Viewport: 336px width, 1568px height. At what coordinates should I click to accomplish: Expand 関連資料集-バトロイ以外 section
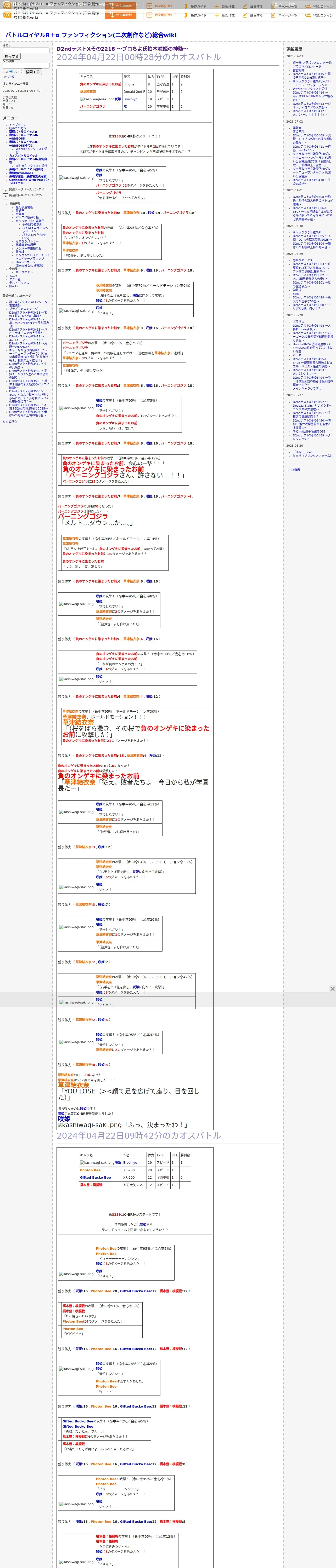click(5, 196)
